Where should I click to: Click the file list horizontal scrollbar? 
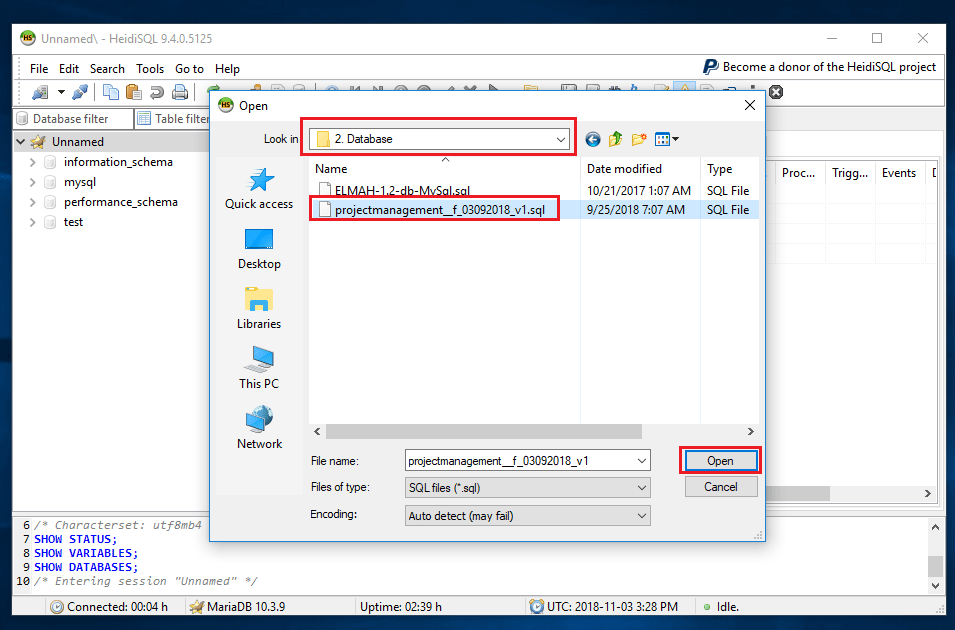click(x=484, y=431)
